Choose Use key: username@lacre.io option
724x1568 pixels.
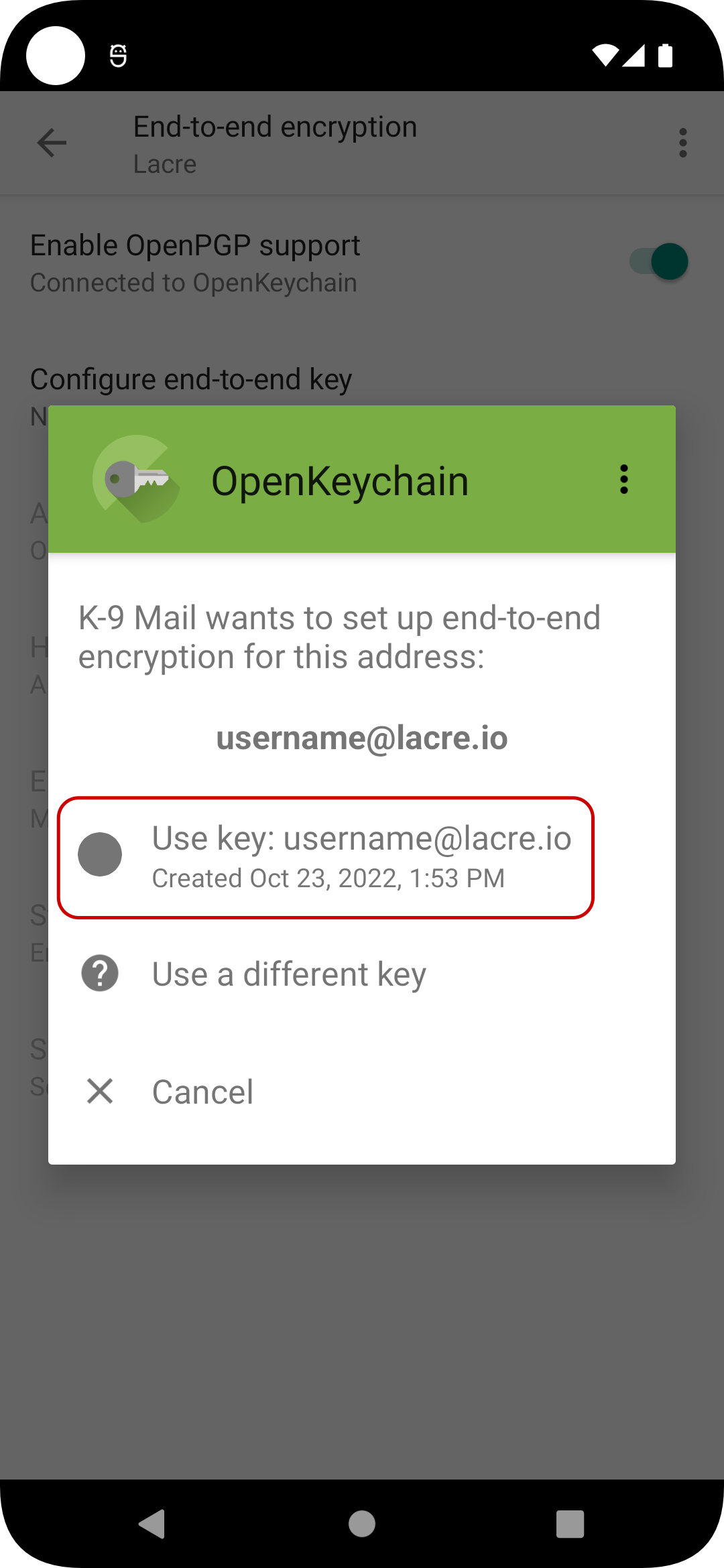[326, 857]
